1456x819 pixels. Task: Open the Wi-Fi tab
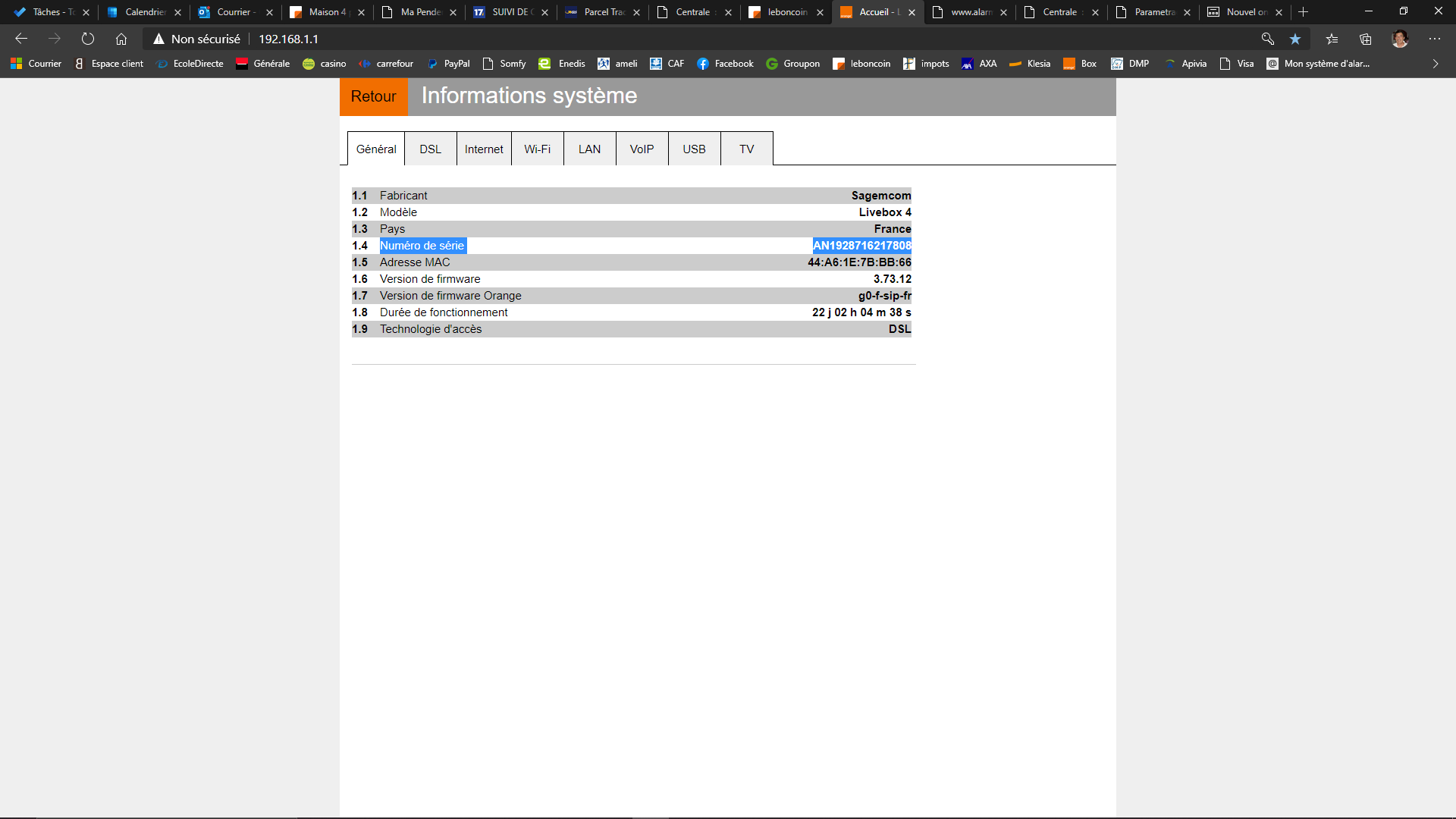(x=537, y=149)
